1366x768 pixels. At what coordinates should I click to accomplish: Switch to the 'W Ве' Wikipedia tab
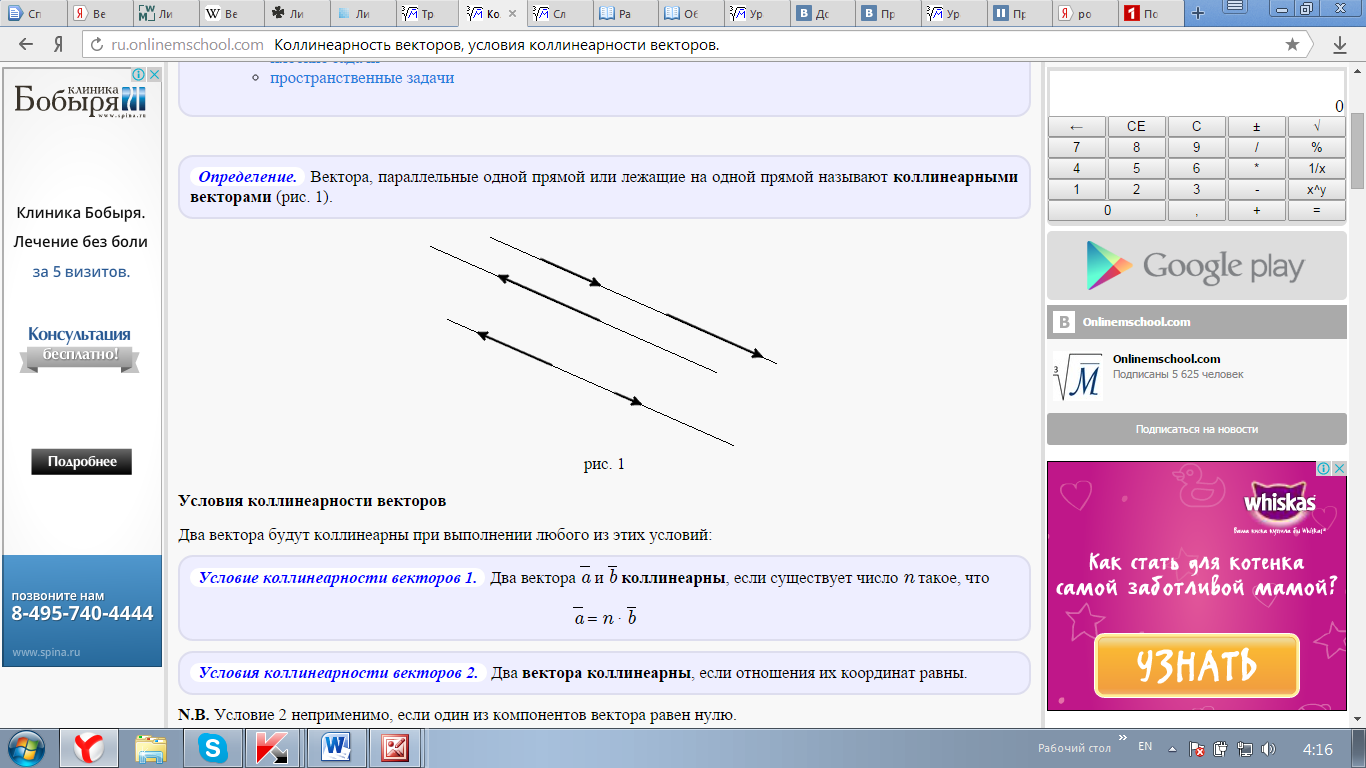click(x=229, y=14)
